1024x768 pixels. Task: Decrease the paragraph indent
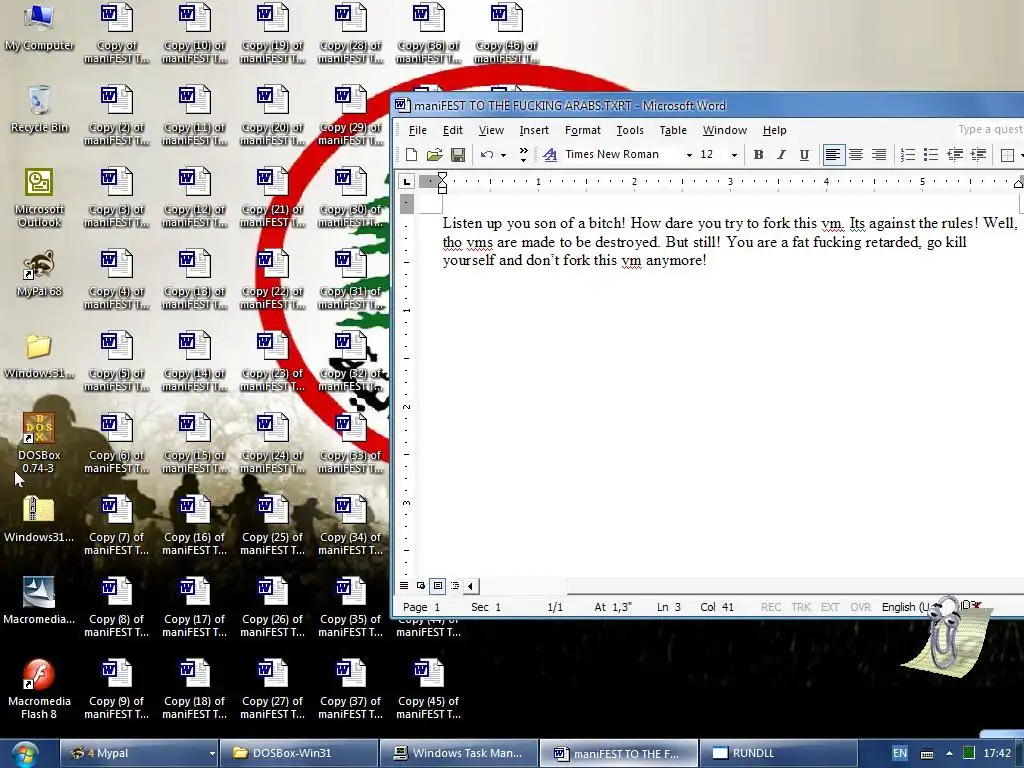click(x=955, y=155)
